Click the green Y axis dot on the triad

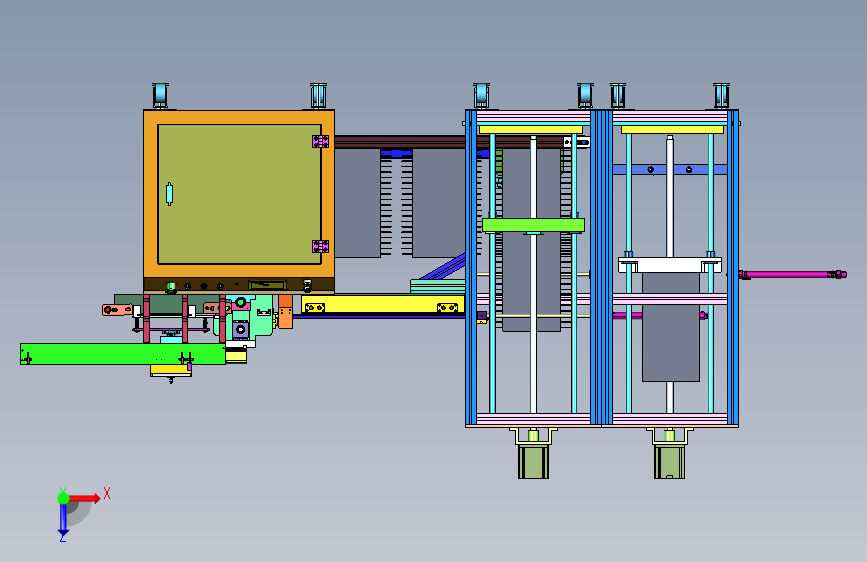coord(63,498)
